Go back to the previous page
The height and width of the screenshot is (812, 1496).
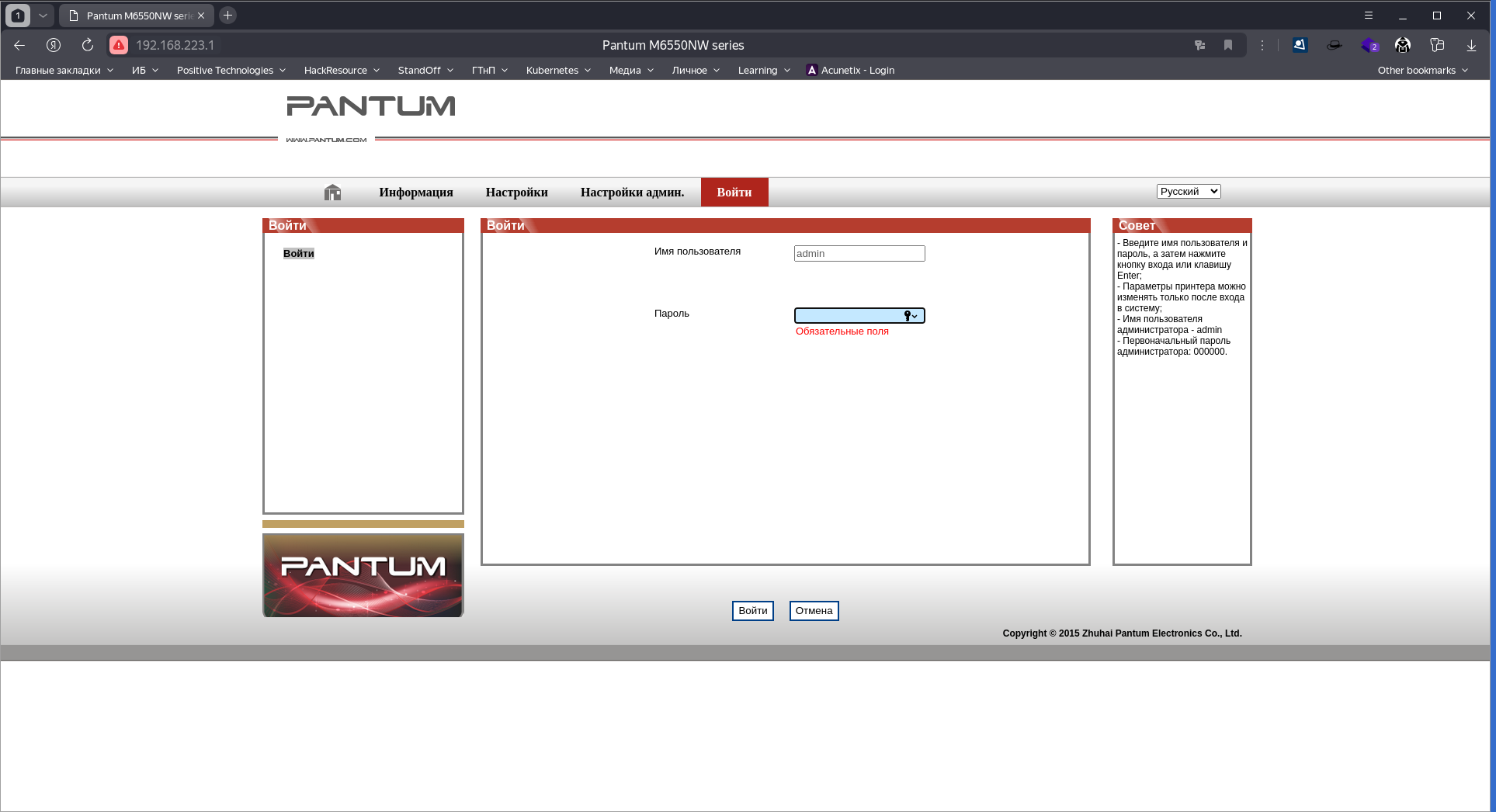pyautogui.click(x=19, y=45)
